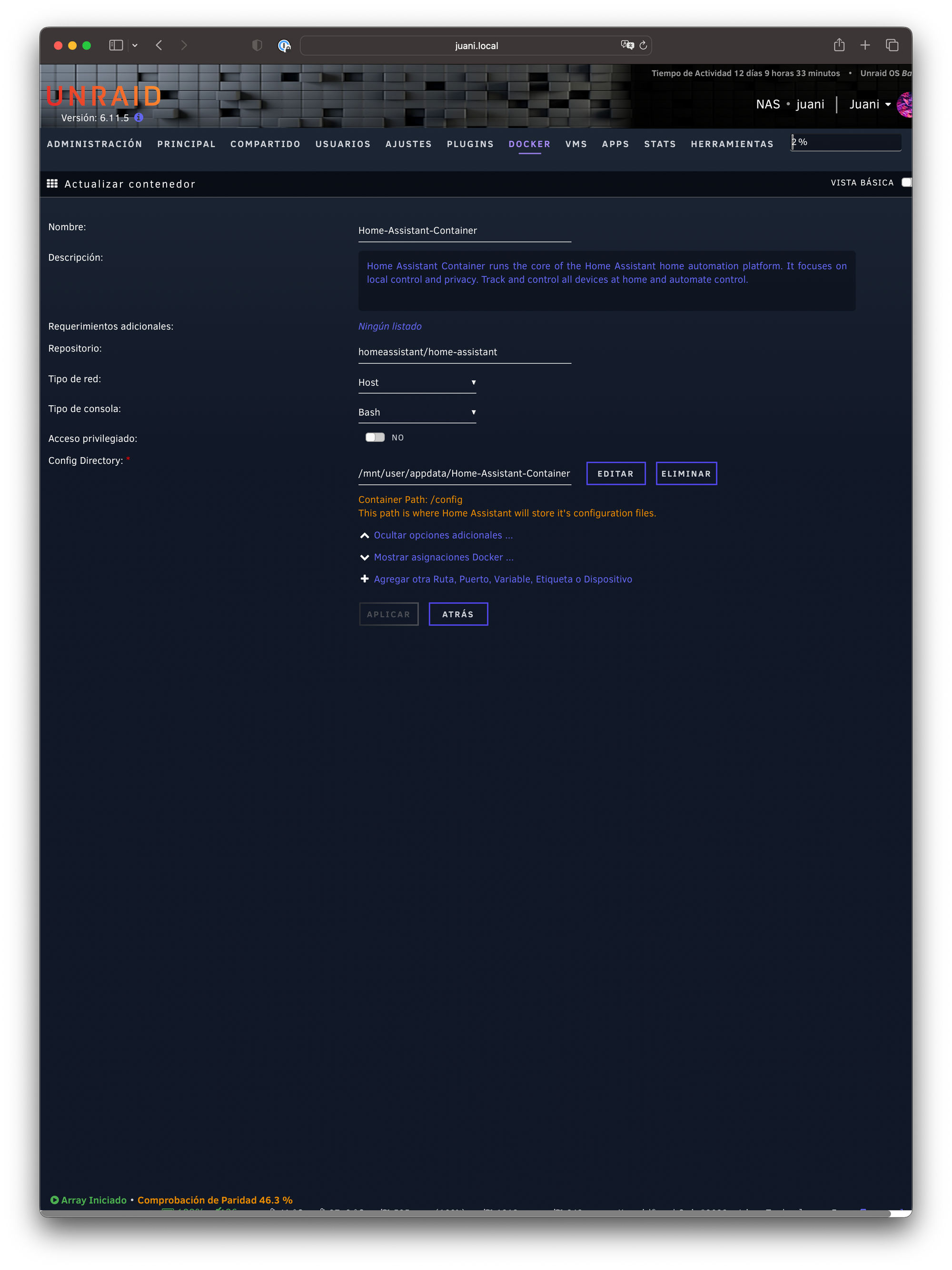
Task: Click the grid icon beside Actualizar contenedor
Action: point(52,184)
